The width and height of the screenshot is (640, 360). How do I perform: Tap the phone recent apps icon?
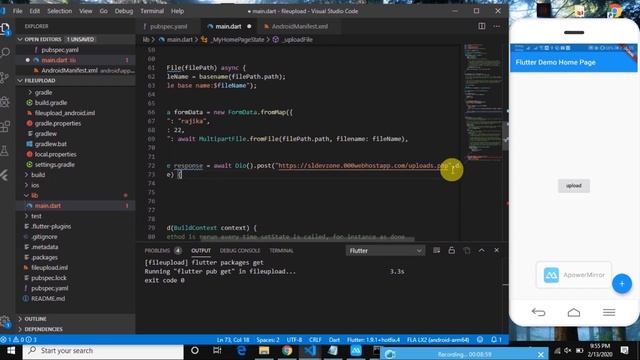tap(609, 313)
